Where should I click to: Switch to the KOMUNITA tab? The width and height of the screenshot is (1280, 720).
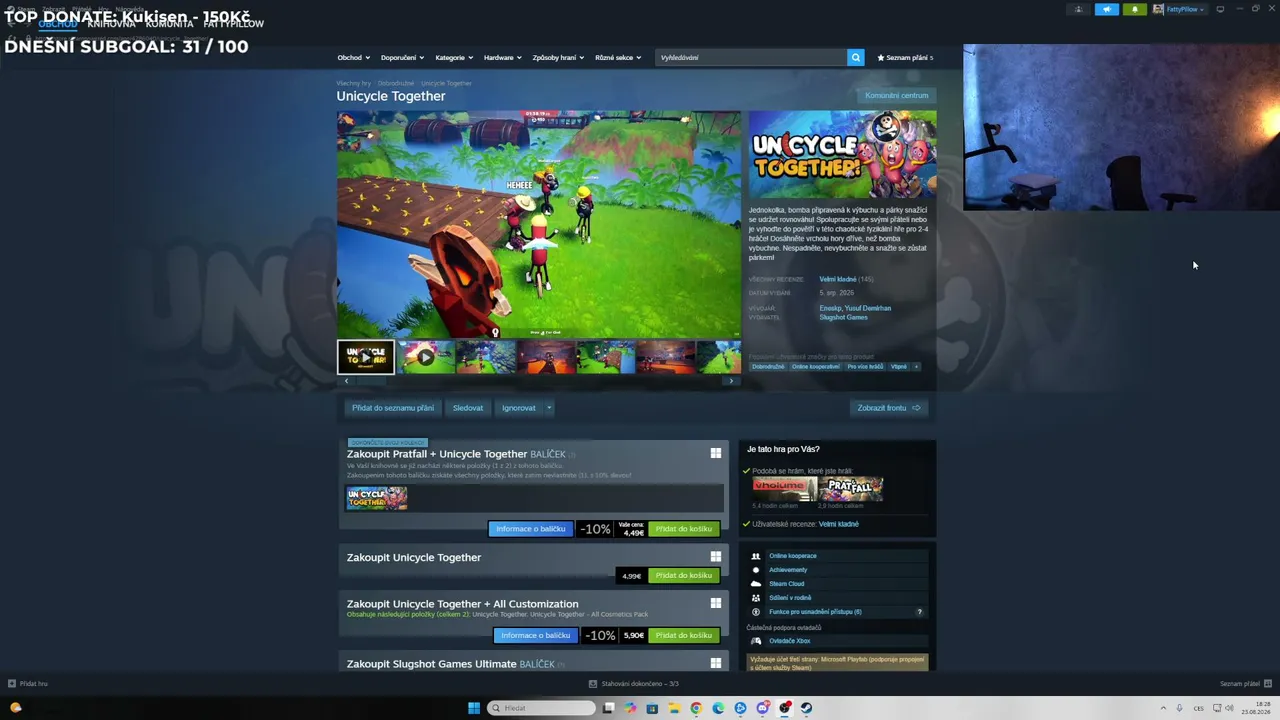coord(169,24)
